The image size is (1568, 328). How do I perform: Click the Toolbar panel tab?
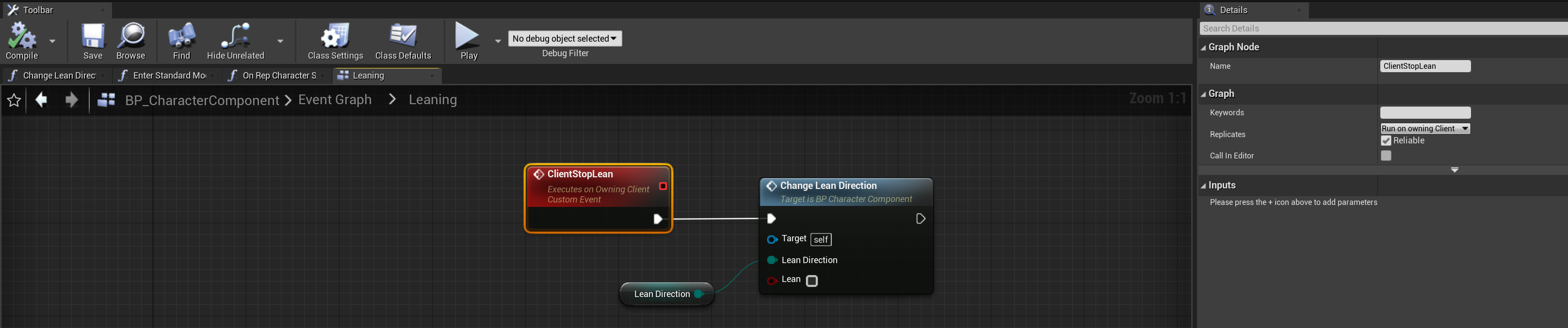pyautogui.click(x=57, y=10)
